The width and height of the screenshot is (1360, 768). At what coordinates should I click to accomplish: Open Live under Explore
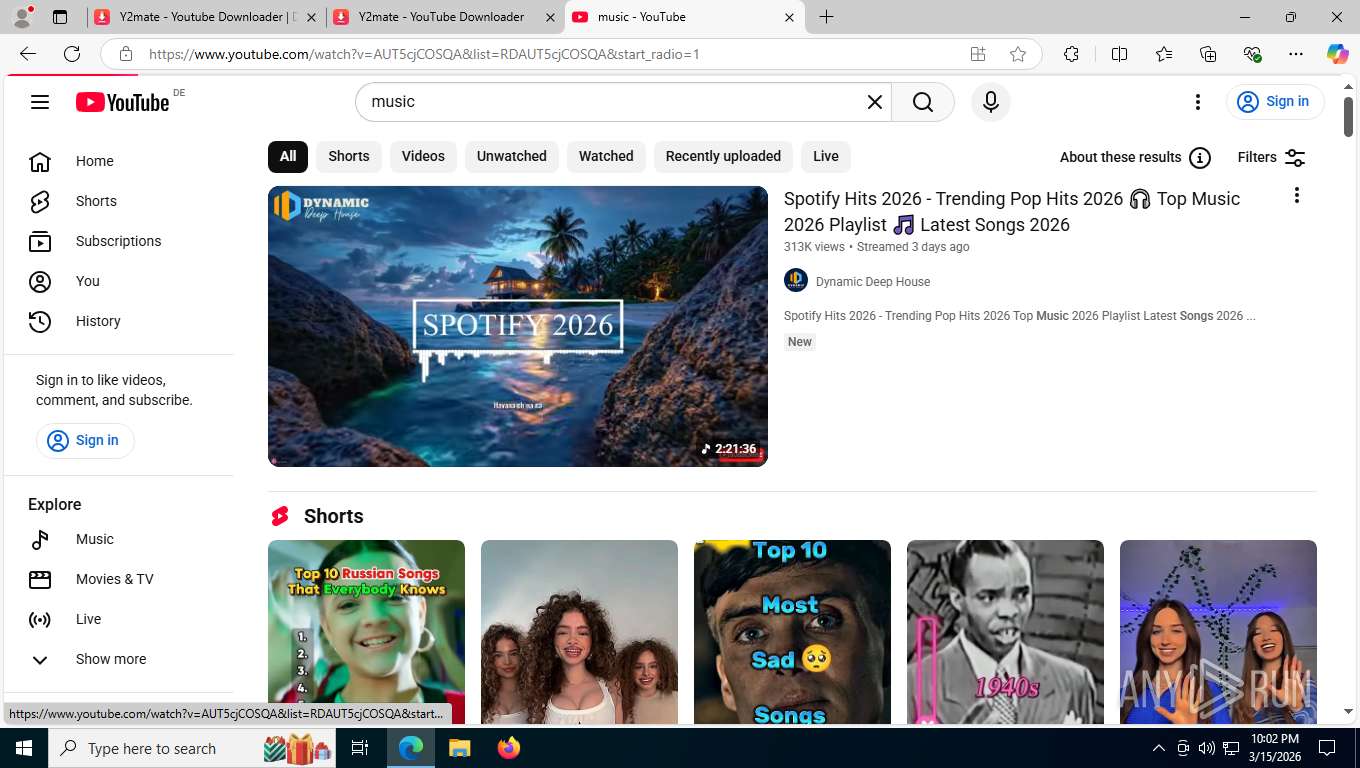[118, 619]
